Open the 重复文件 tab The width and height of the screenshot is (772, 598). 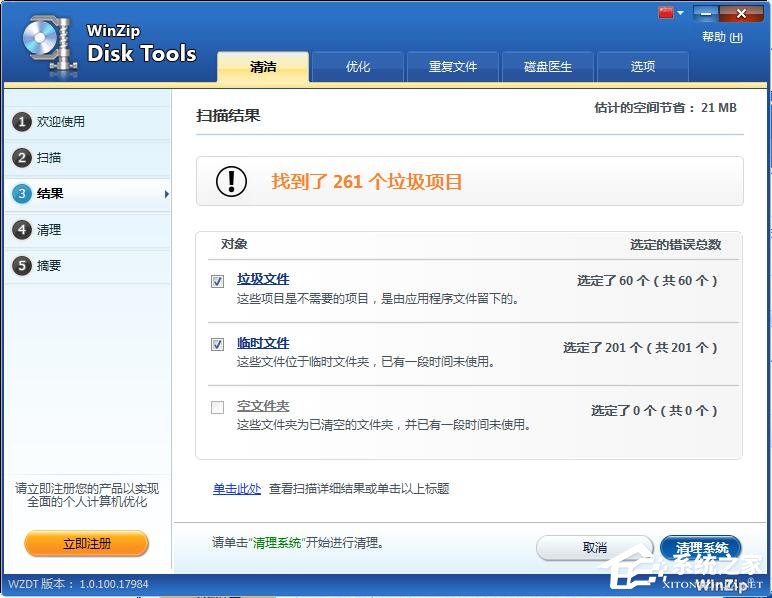pos(452,66)
